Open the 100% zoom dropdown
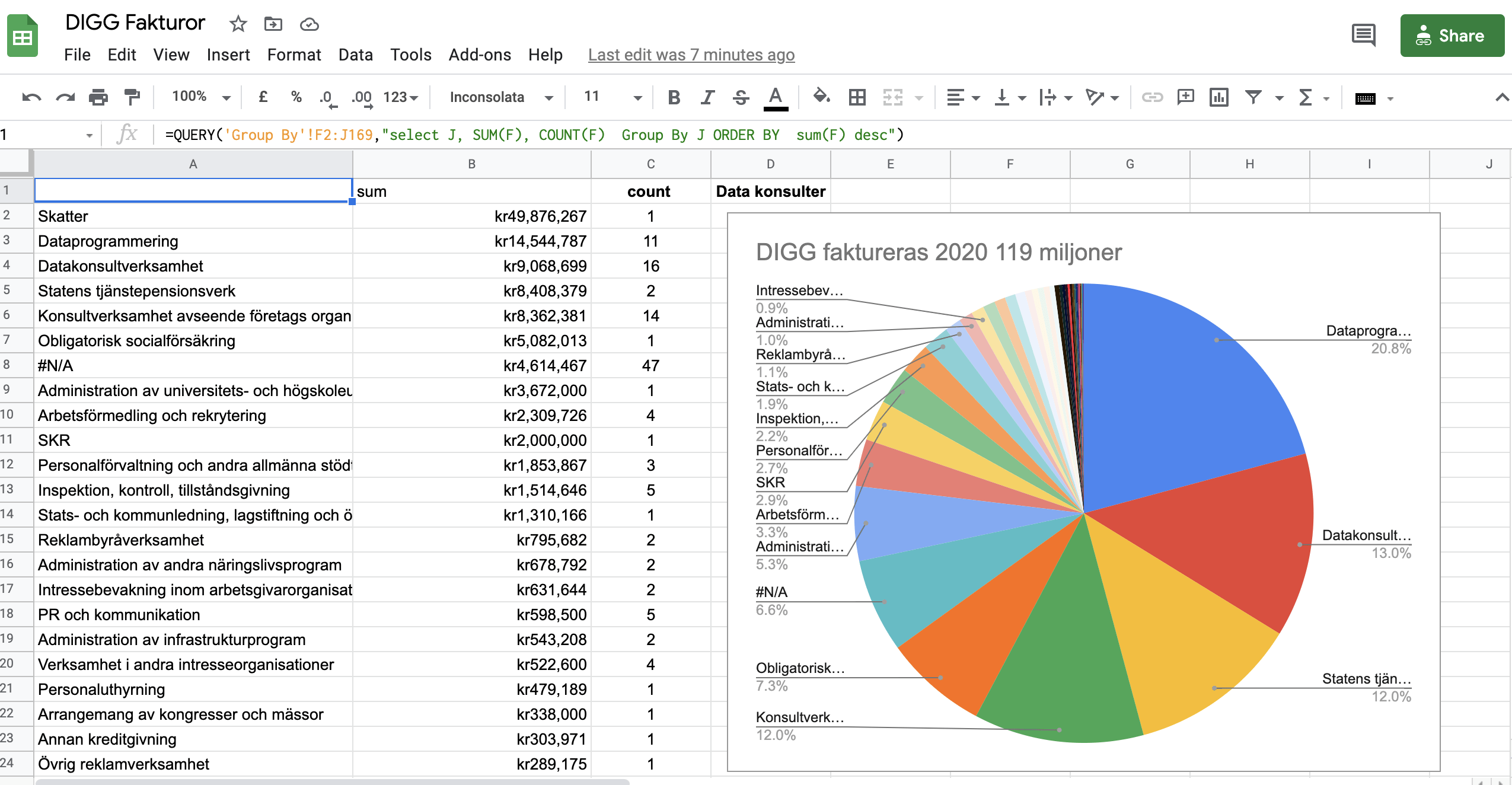 tap(200, 97)
